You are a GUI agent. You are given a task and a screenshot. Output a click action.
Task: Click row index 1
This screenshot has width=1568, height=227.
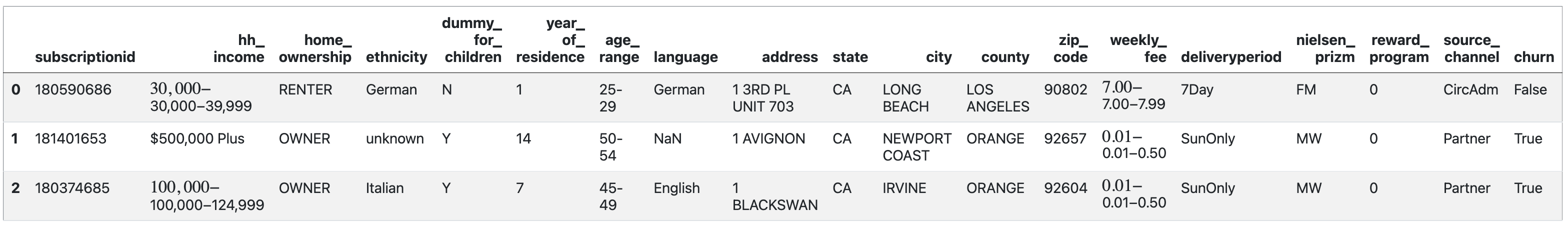[x=16, y=139]
